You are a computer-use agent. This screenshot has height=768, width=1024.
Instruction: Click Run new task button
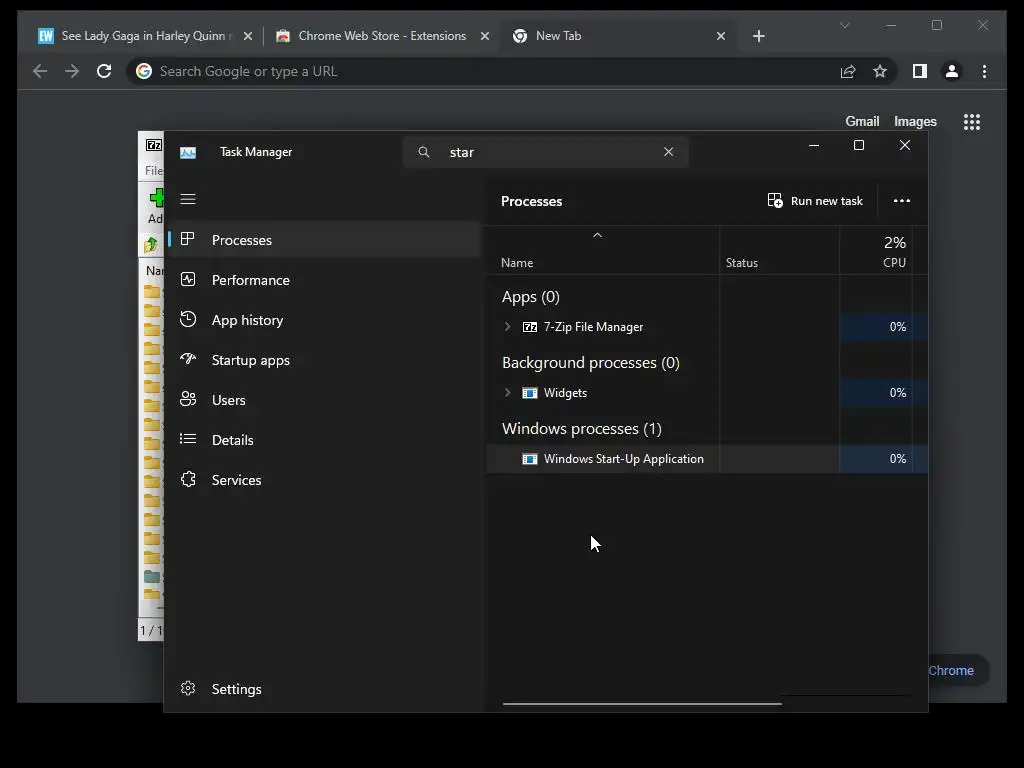point(815,200)
